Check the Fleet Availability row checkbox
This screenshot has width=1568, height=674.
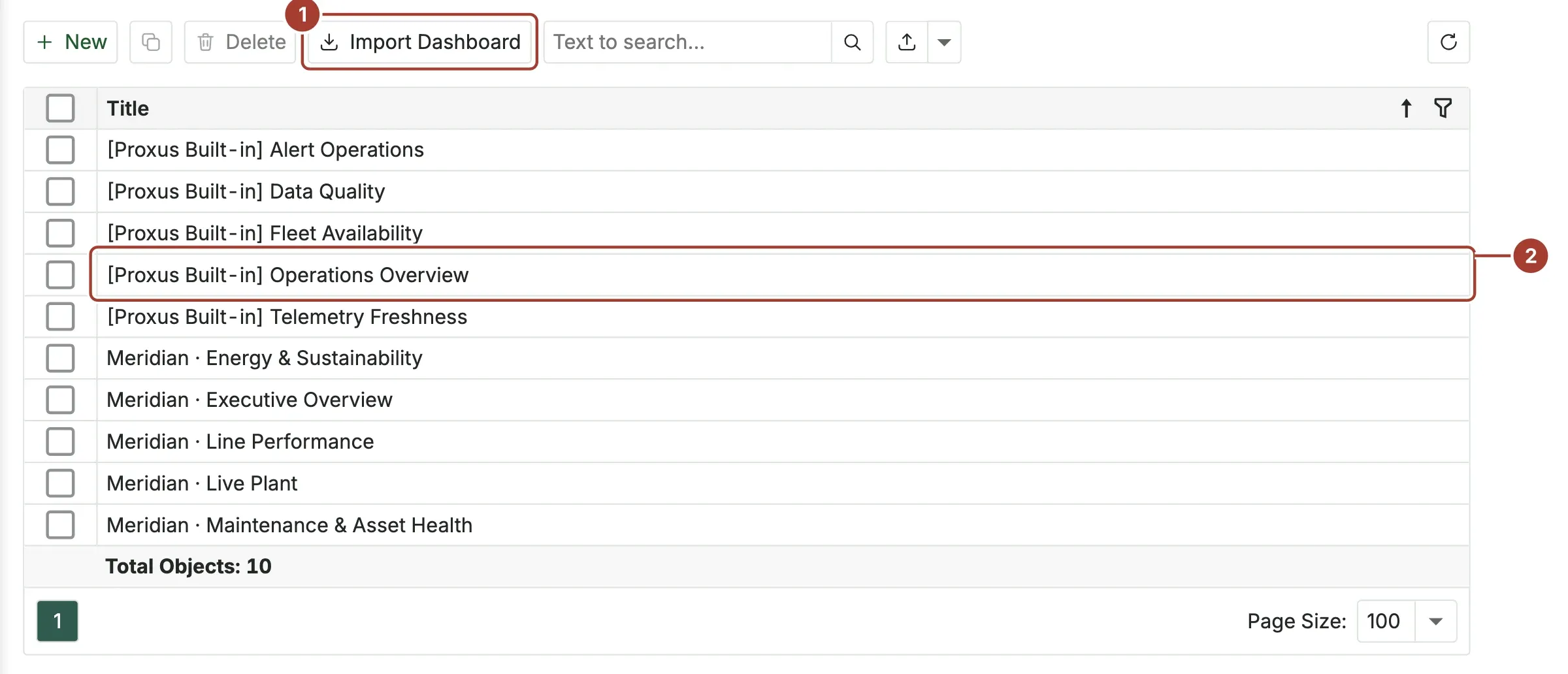point(60,234)
